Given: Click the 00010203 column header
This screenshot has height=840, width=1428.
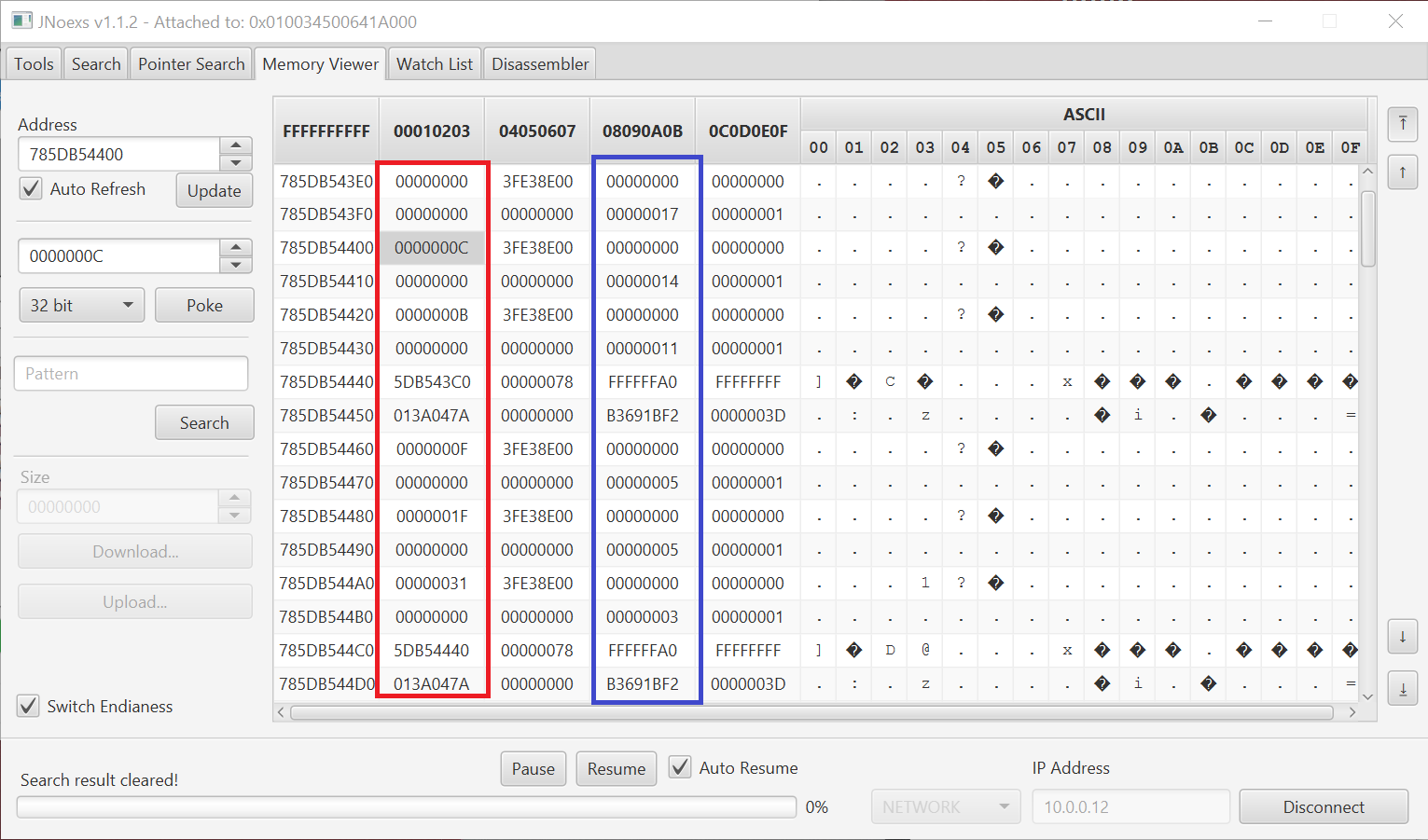Looking at the screenshot, I should tap(432, 131).
